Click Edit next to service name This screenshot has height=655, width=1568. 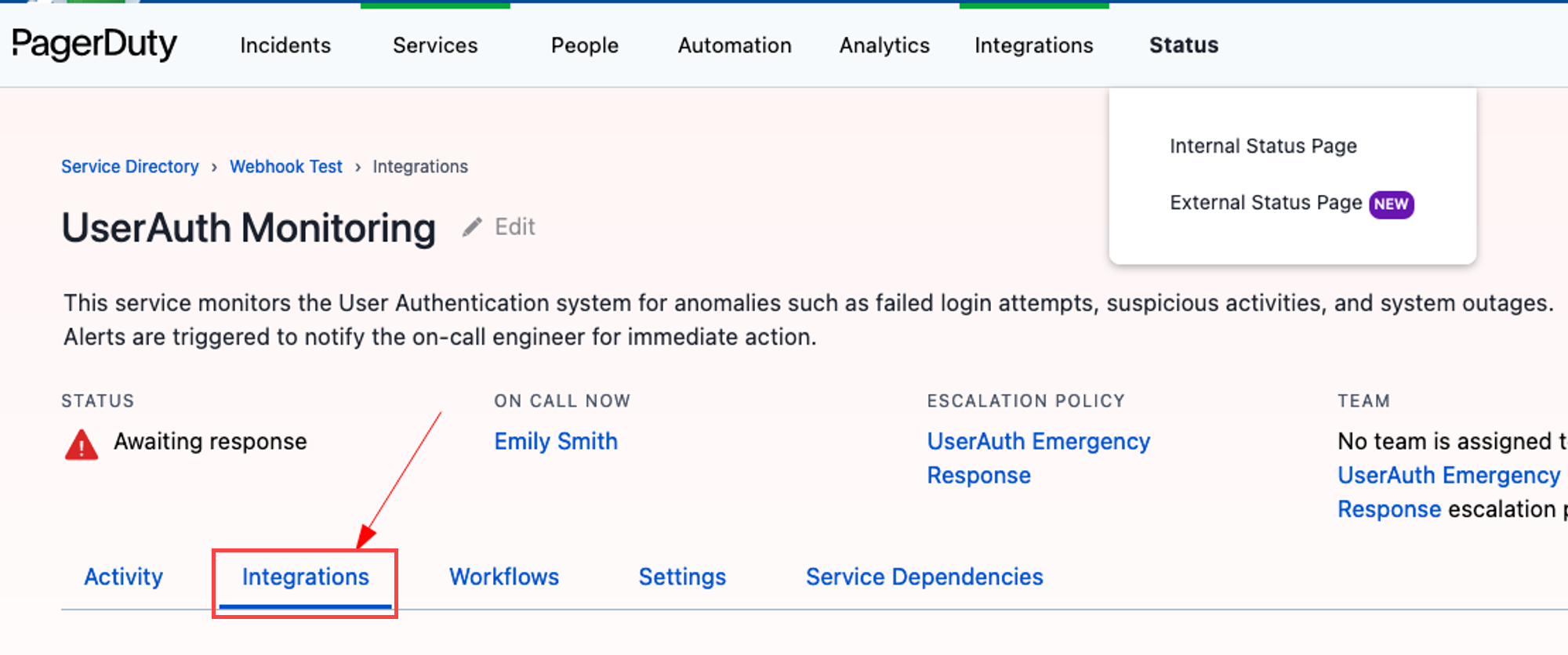pyautogui.click(x=515, y=227)
